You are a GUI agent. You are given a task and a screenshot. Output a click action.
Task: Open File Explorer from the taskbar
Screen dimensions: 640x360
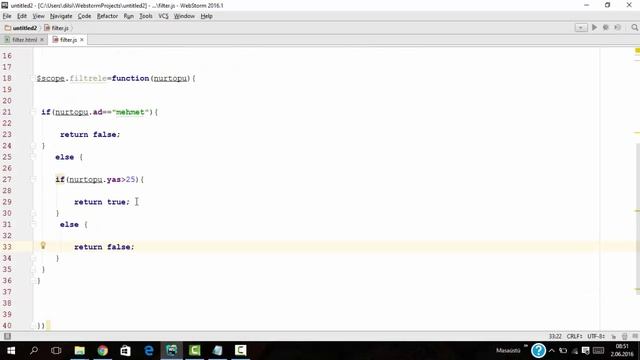tap(80, 351)
